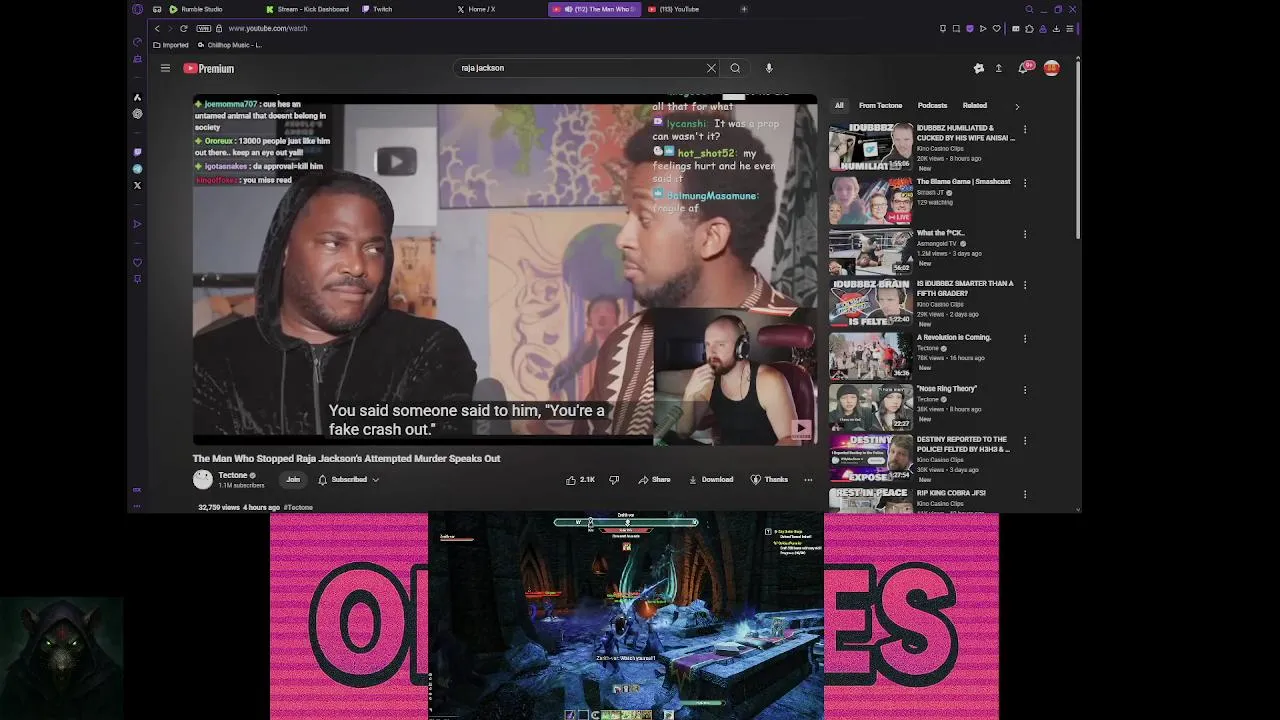1280x720 pixels.
Task: Open options for 'Nose Ring Theory' video
Action: [1025, 390]
